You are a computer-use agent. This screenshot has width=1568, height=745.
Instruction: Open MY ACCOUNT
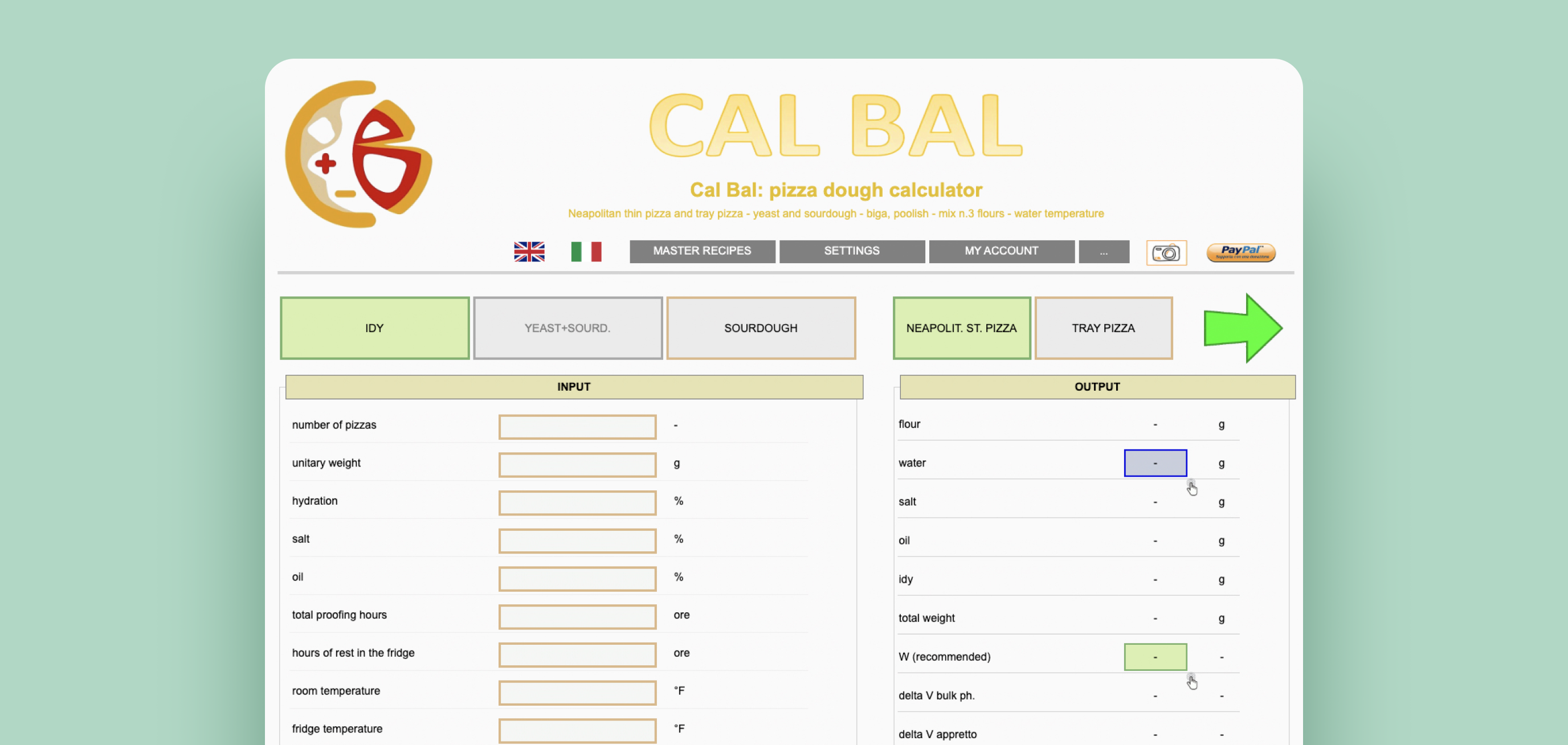click(x=1001, y=251)
